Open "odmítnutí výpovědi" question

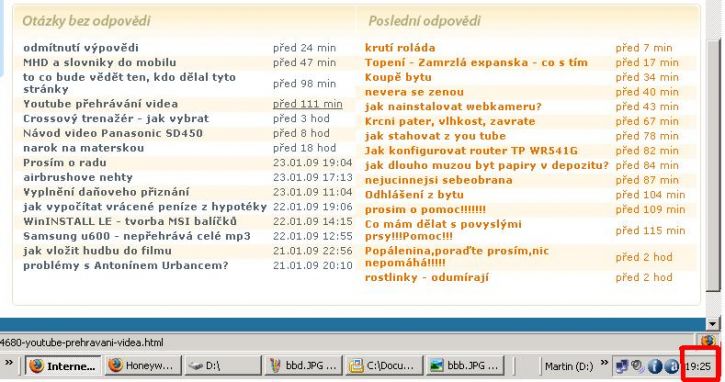point(81,48)
